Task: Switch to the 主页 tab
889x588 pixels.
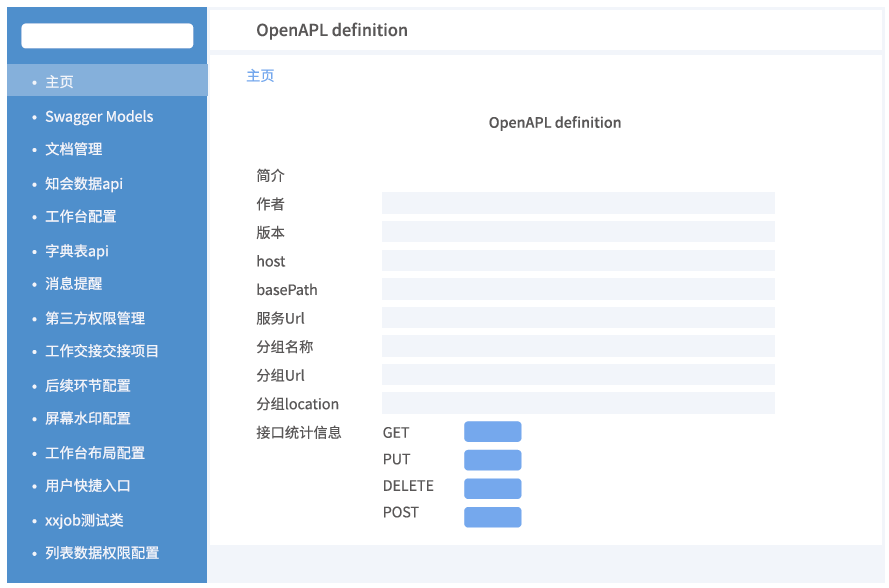Action: click(x=260, y=76)
